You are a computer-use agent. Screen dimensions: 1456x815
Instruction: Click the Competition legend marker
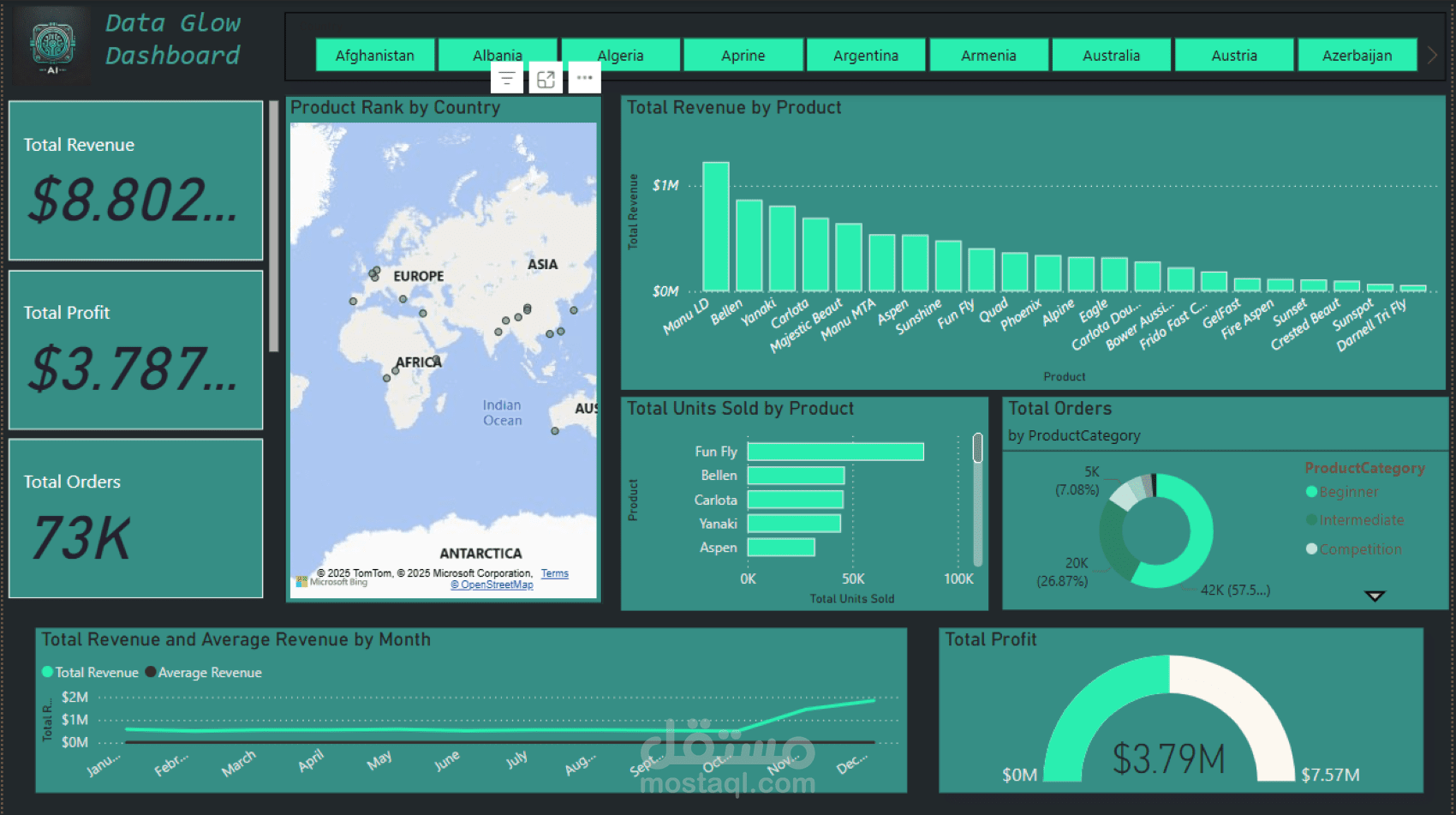(1311, 548)
